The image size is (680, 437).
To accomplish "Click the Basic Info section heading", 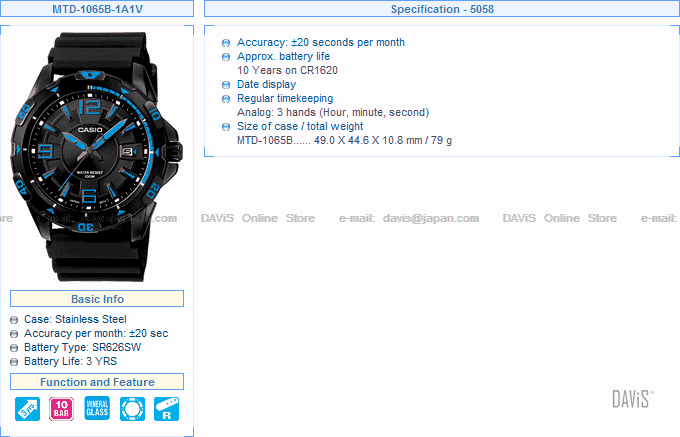I will click(97, 299).
